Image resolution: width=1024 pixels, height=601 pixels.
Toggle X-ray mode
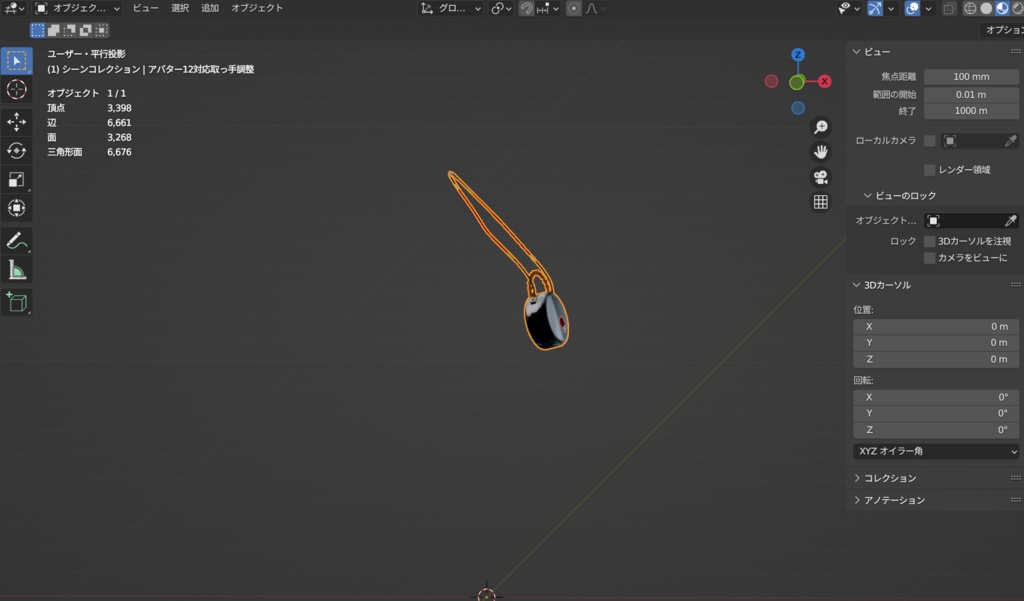click(949, 8)
